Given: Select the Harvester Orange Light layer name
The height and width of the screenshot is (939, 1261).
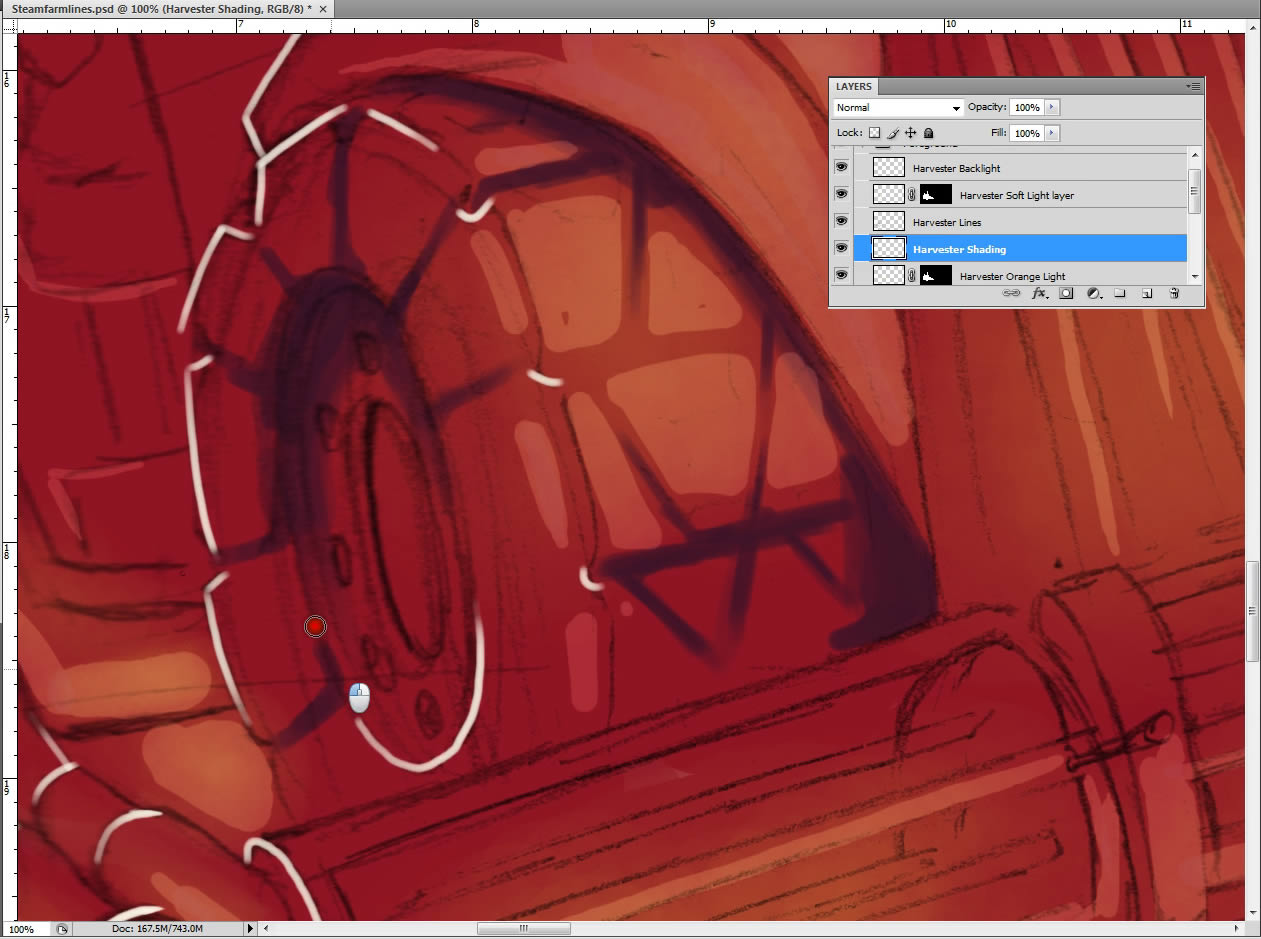Looking at the screenshot, I should coord(1012,276).
